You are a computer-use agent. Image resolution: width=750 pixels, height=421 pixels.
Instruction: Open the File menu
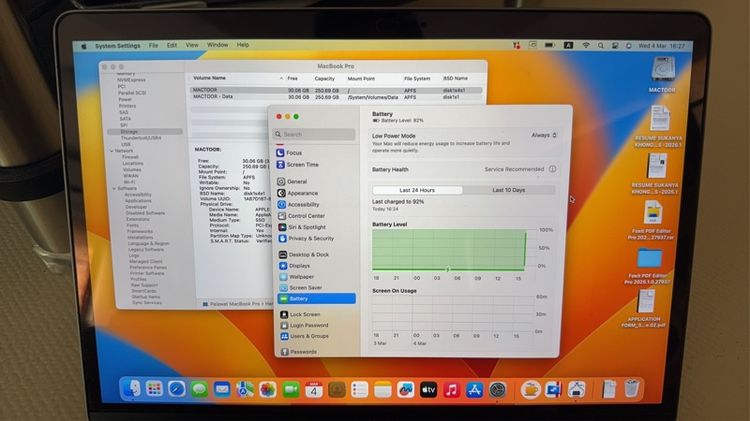(153, 45)
